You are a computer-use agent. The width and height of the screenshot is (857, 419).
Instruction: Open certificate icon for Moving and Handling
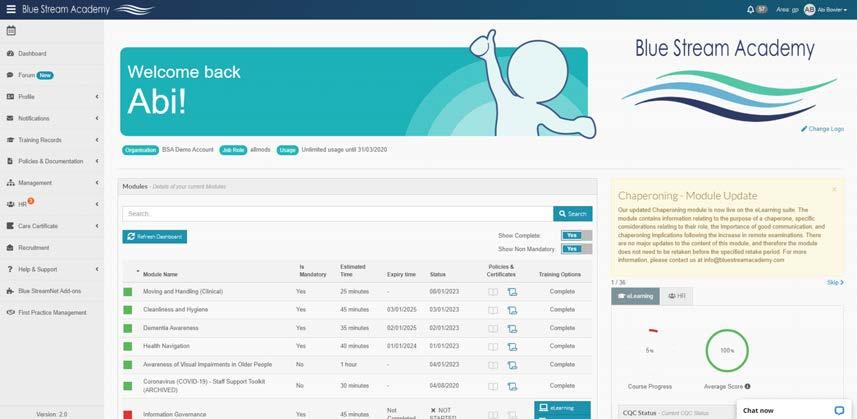tap(512, 292)
